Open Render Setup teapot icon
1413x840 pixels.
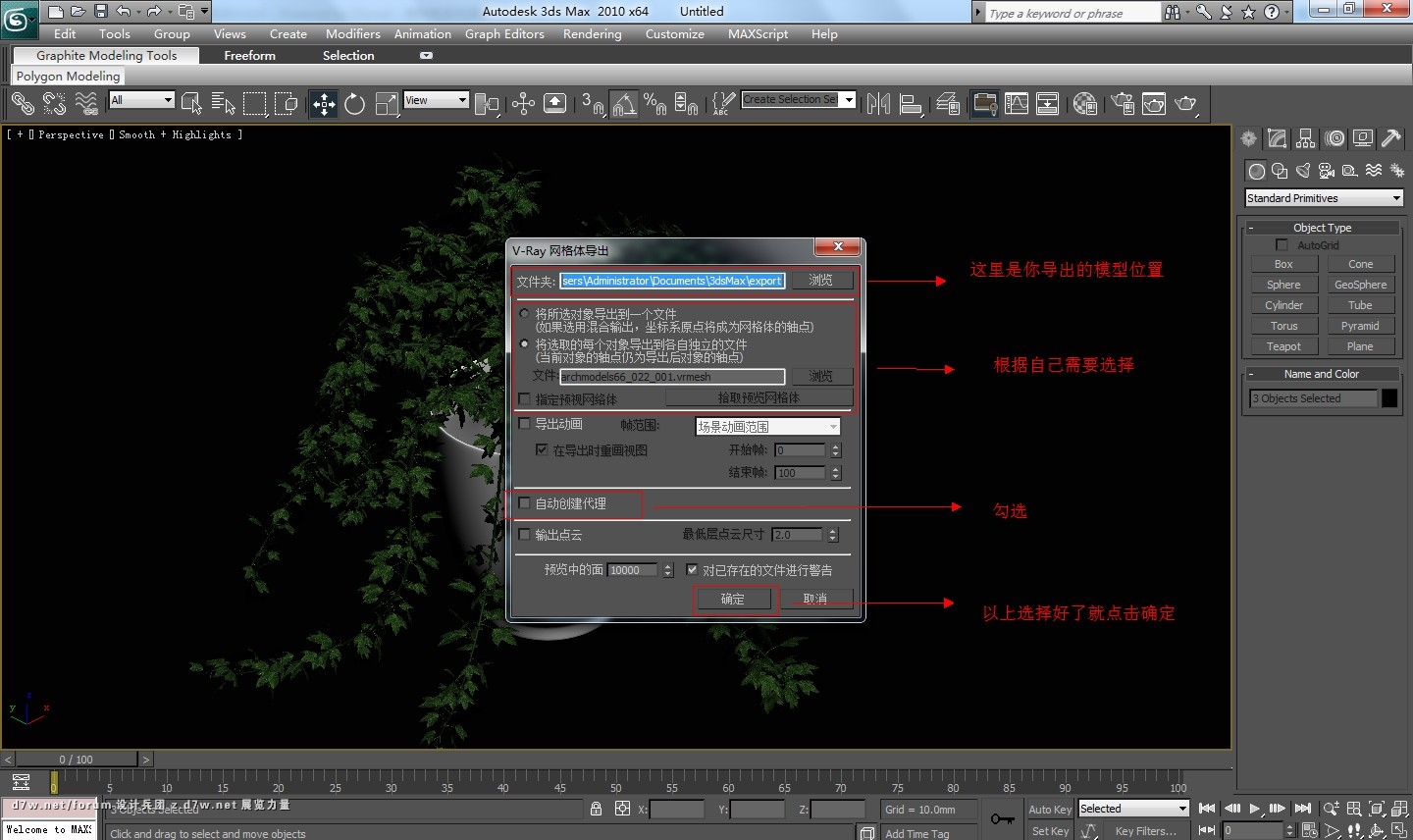[1123, 103]
